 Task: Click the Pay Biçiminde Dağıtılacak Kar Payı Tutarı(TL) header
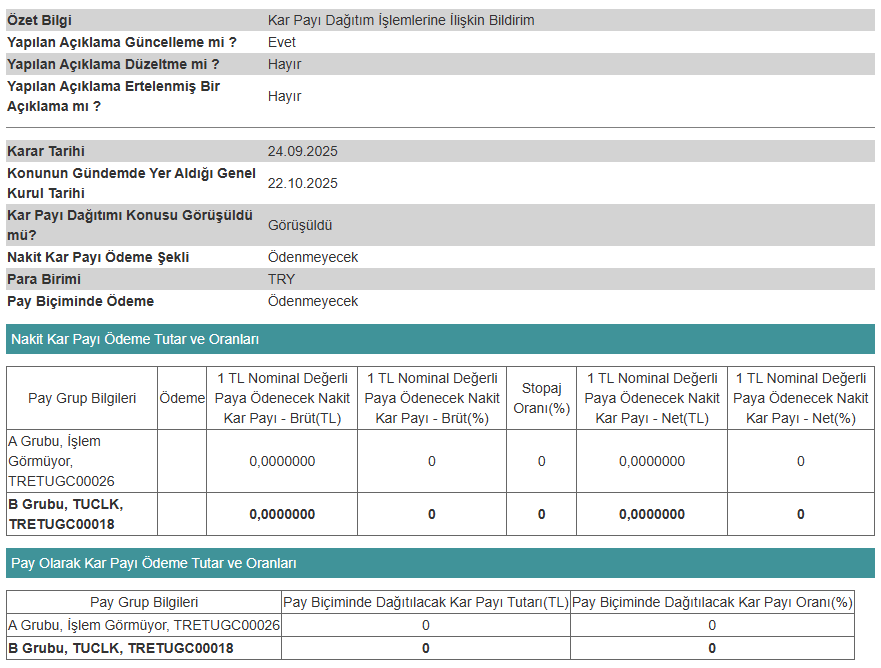pyautogui.click(x=426, y=602)
